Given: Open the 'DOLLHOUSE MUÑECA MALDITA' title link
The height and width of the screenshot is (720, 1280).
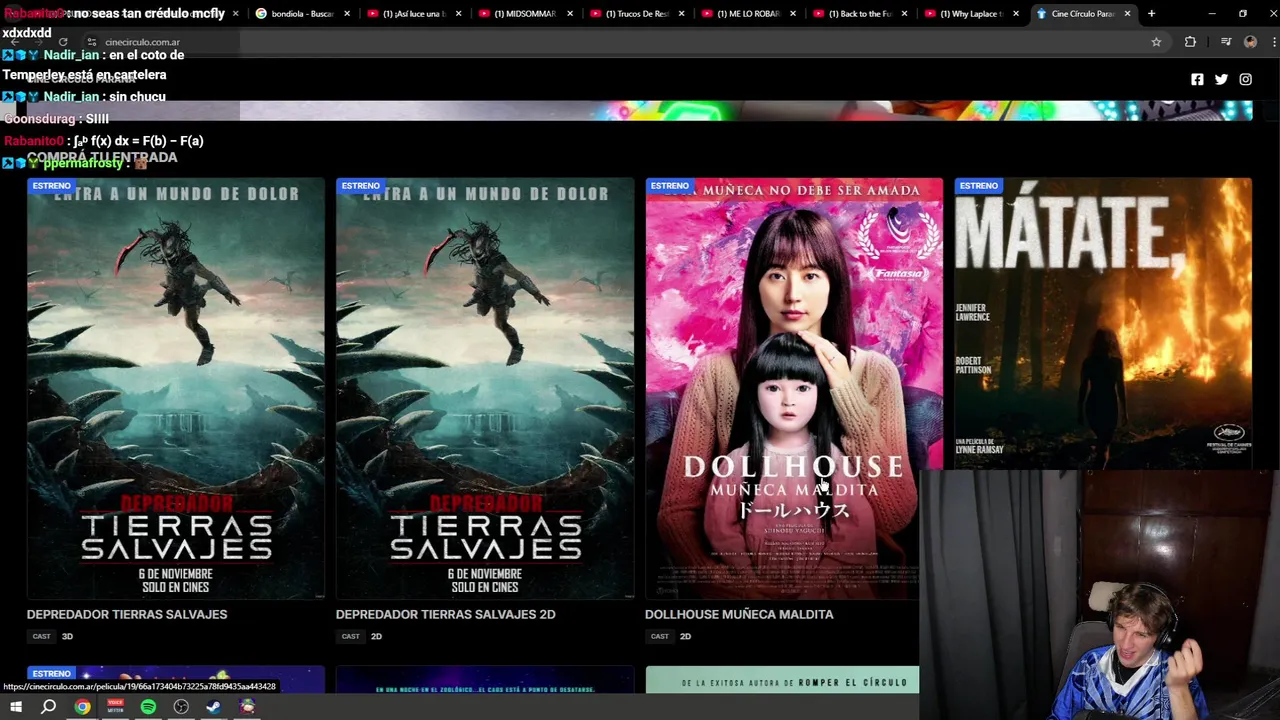Looking at the screenshot, I should tap(739, 614).
